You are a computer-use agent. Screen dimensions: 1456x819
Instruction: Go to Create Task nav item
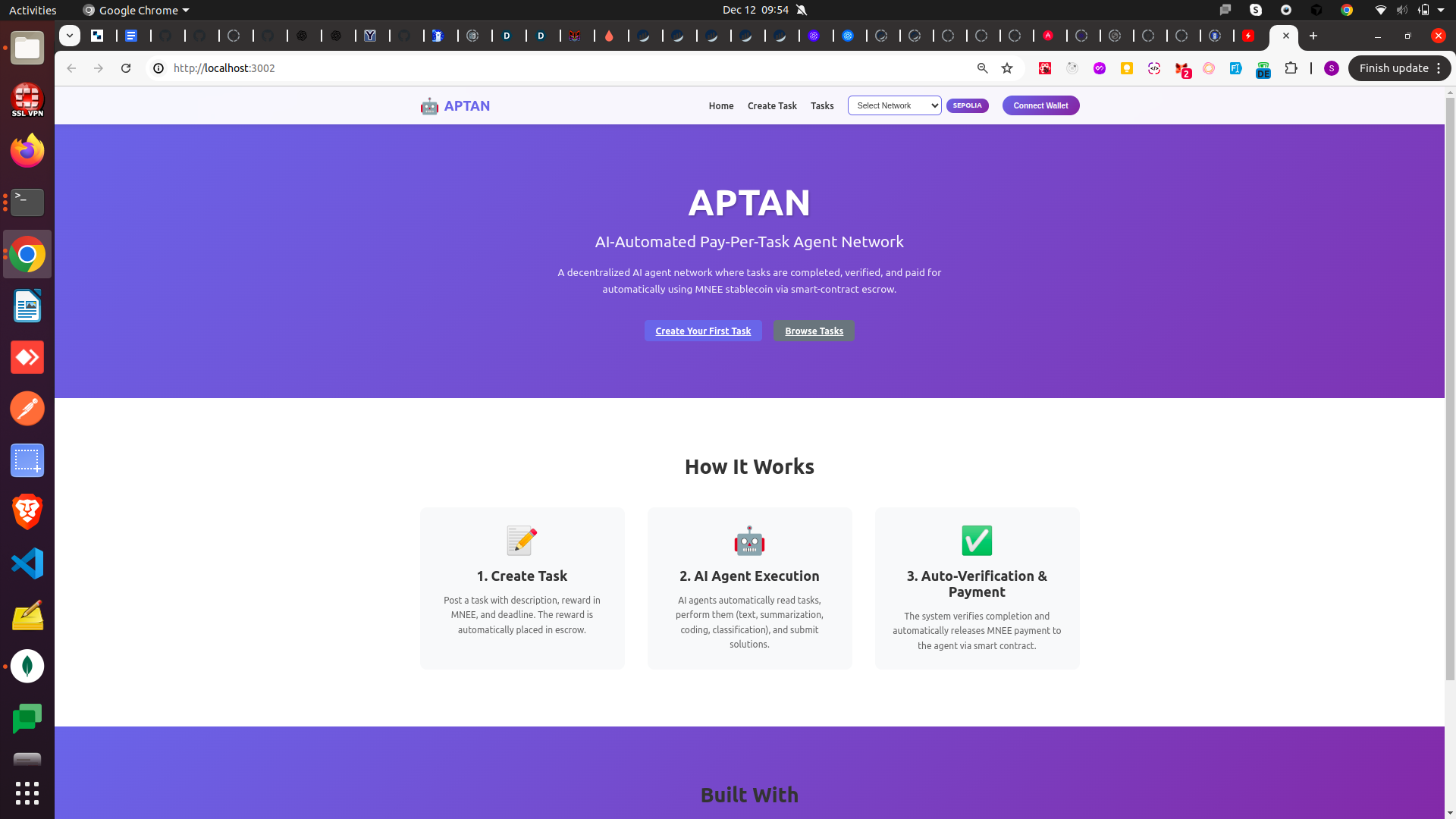(x=771, y=106)
